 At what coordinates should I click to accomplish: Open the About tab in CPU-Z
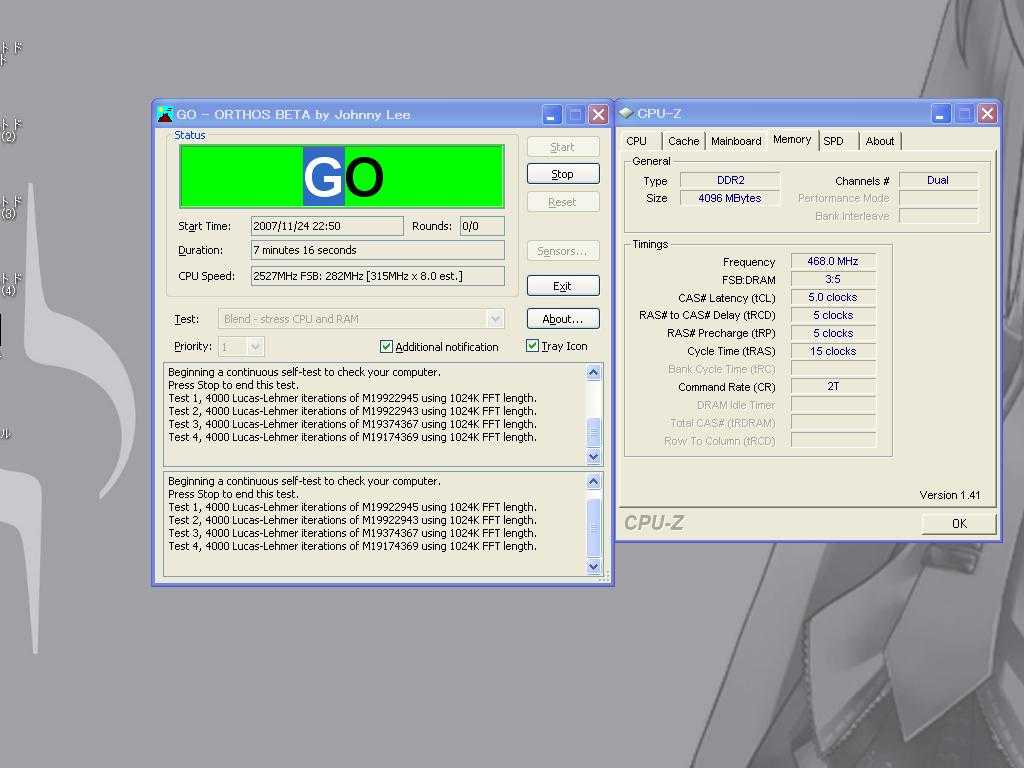880,141
